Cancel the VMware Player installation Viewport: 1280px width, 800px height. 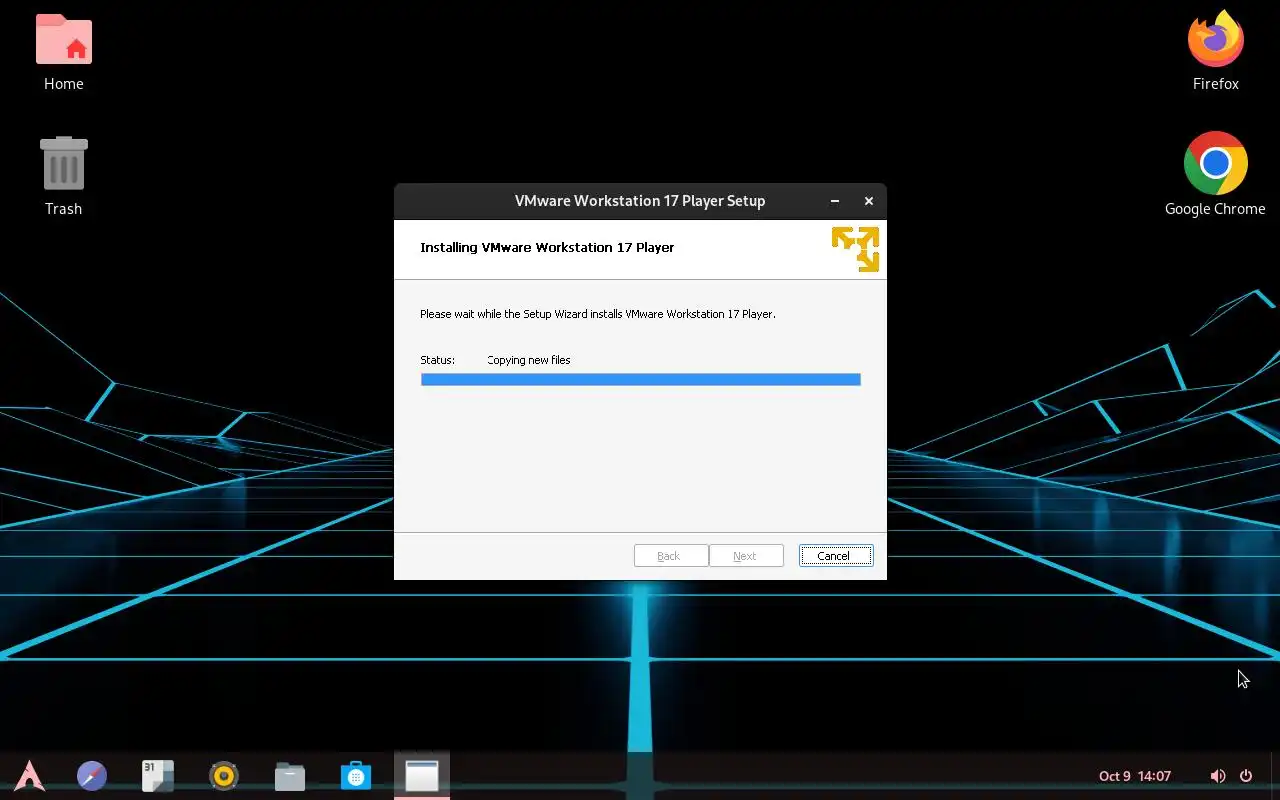[x=836, y=556]
